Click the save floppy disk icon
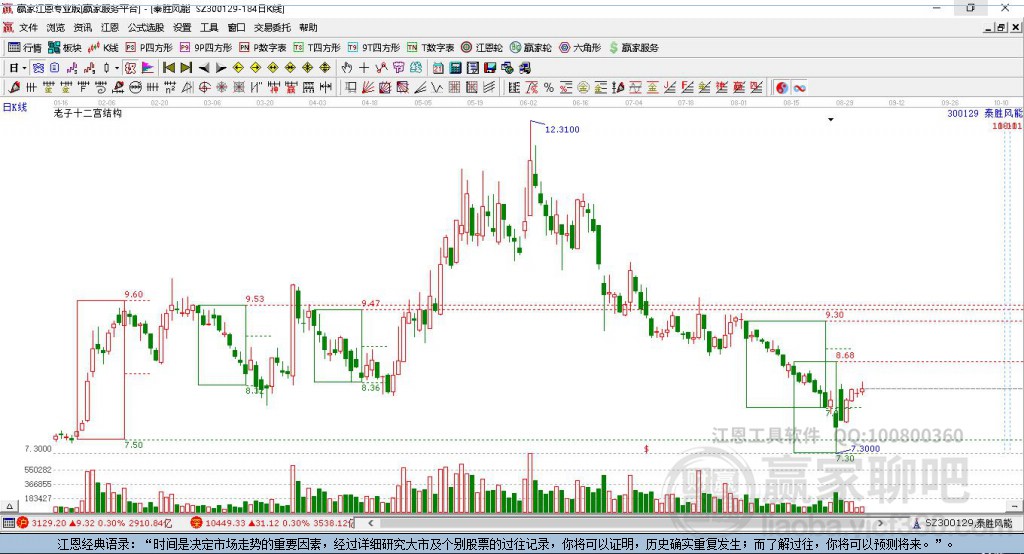The width and height of the screenshot is (1024, 554). 490,68
